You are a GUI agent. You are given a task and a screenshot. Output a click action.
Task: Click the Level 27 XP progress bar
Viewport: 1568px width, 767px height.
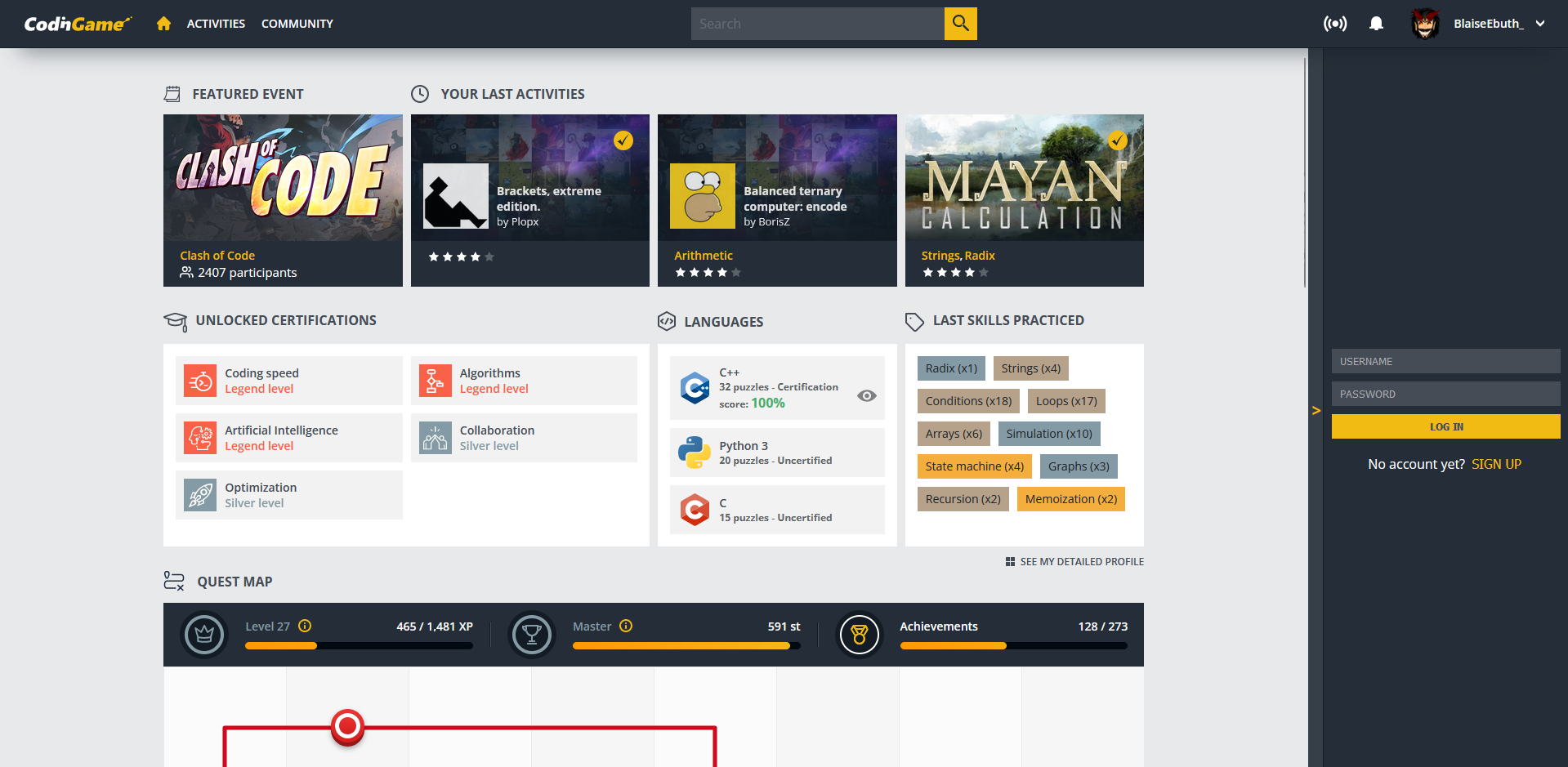(359, 646)
